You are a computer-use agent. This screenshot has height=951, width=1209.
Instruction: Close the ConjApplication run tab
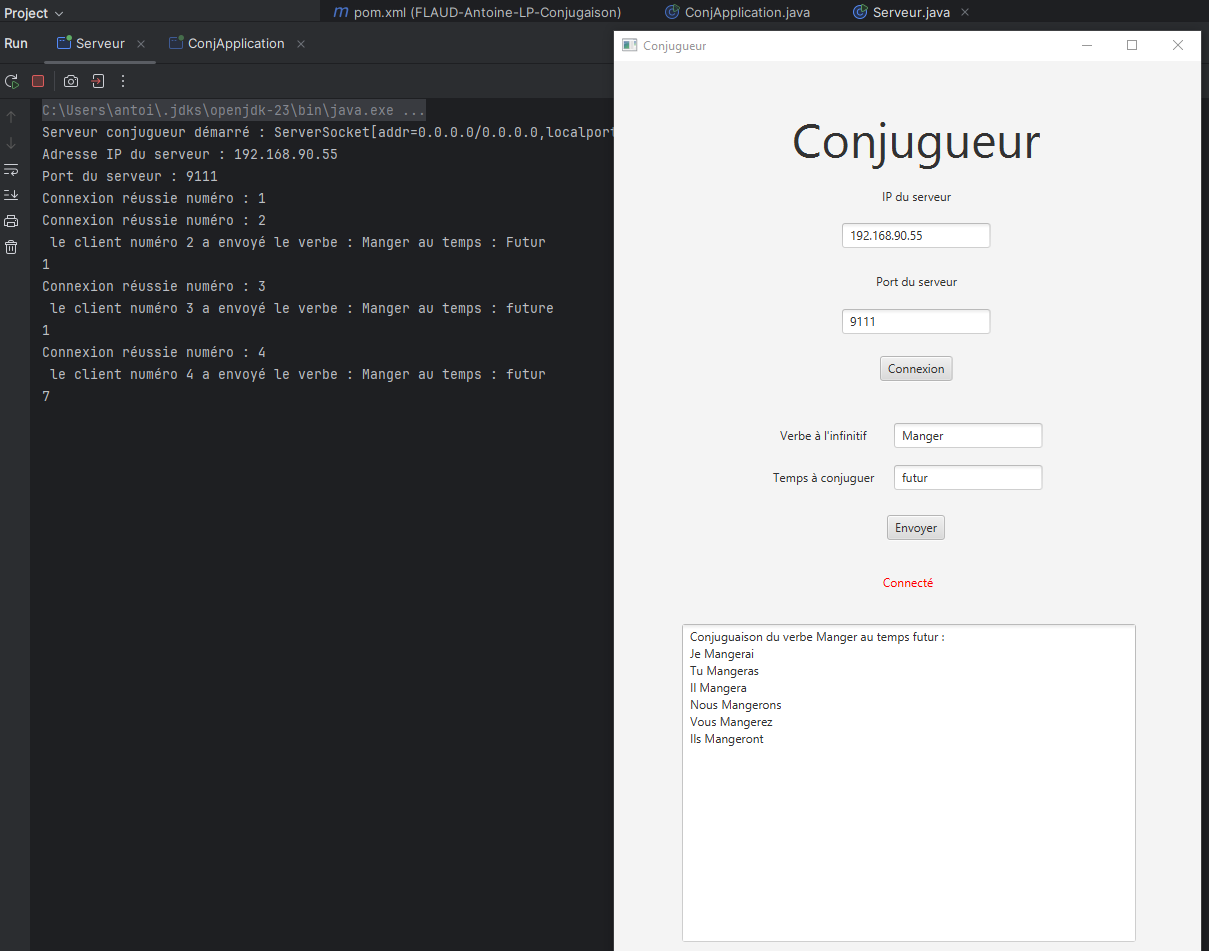[x=301, y=44]
